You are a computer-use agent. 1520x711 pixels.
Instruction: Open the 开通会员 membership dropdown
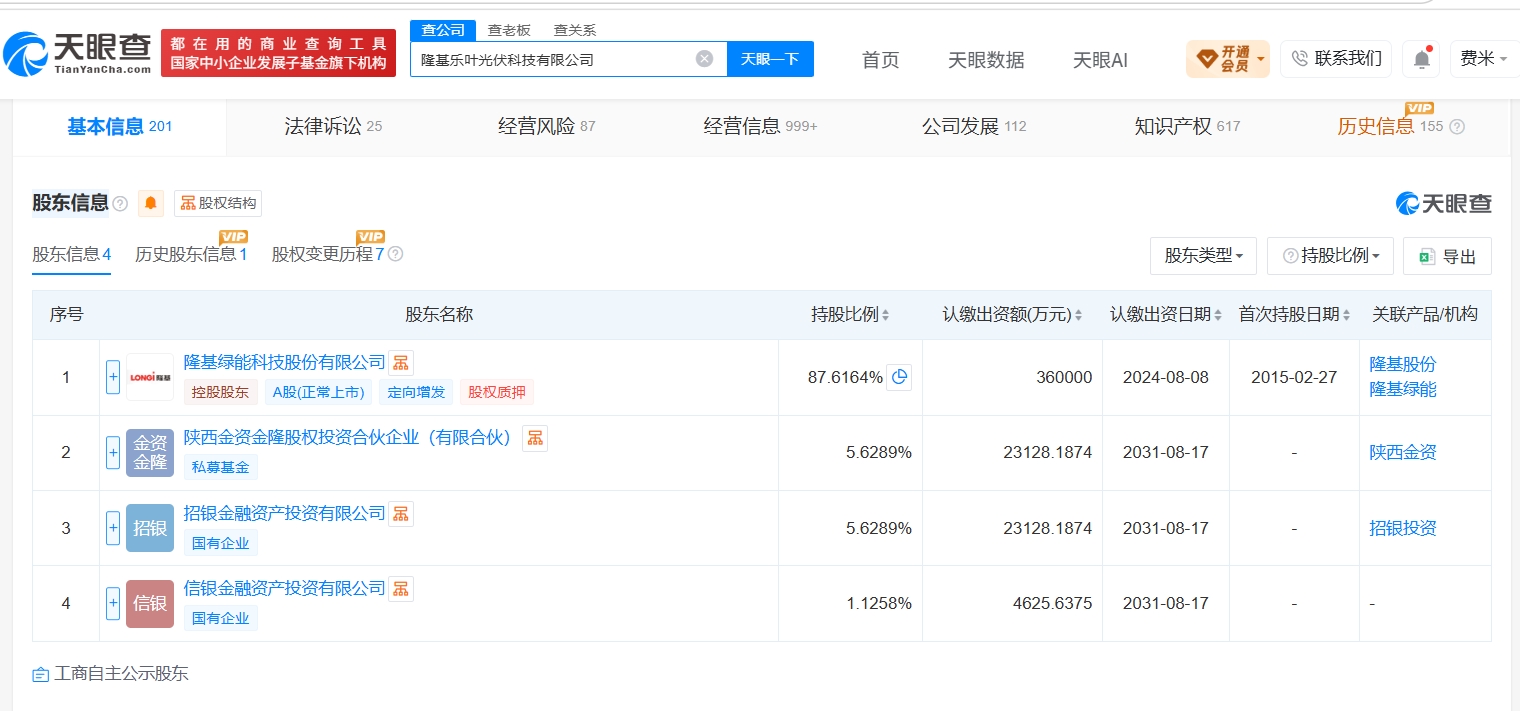(1228, 59)
